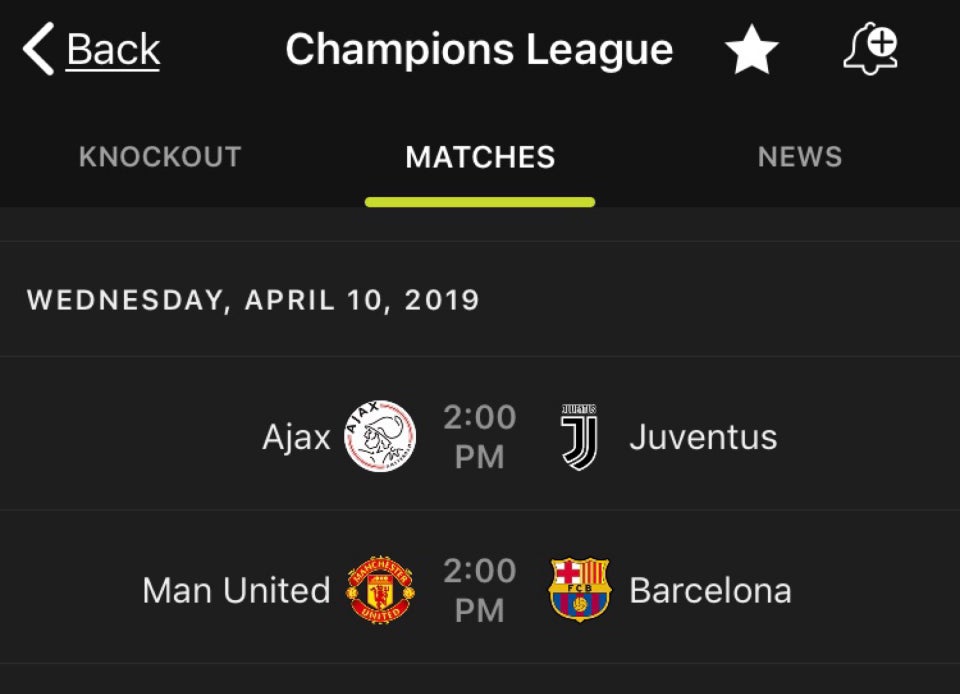The image size is (960, 694).
Task: Open Ajax vs Juventus 2:00 PM kickoff time
Action: tap(480, 437)
